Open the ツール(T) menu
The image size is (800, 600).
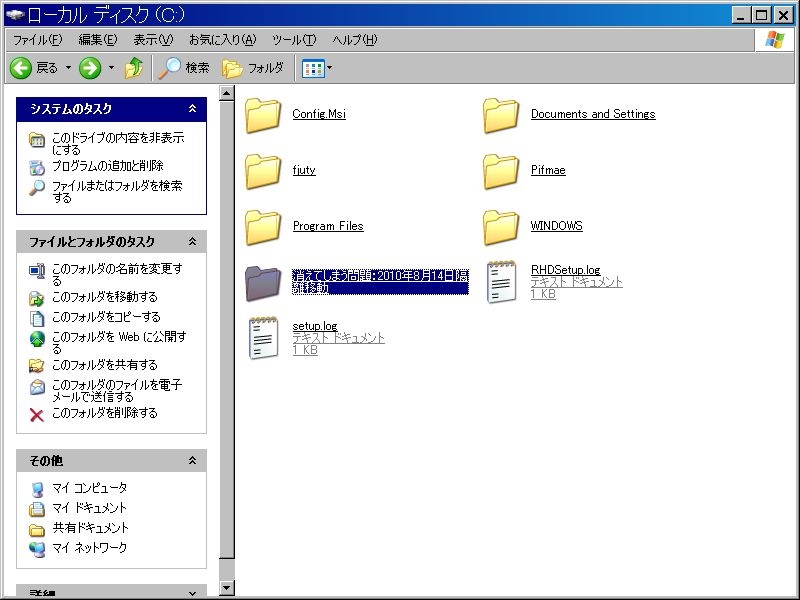294,40
